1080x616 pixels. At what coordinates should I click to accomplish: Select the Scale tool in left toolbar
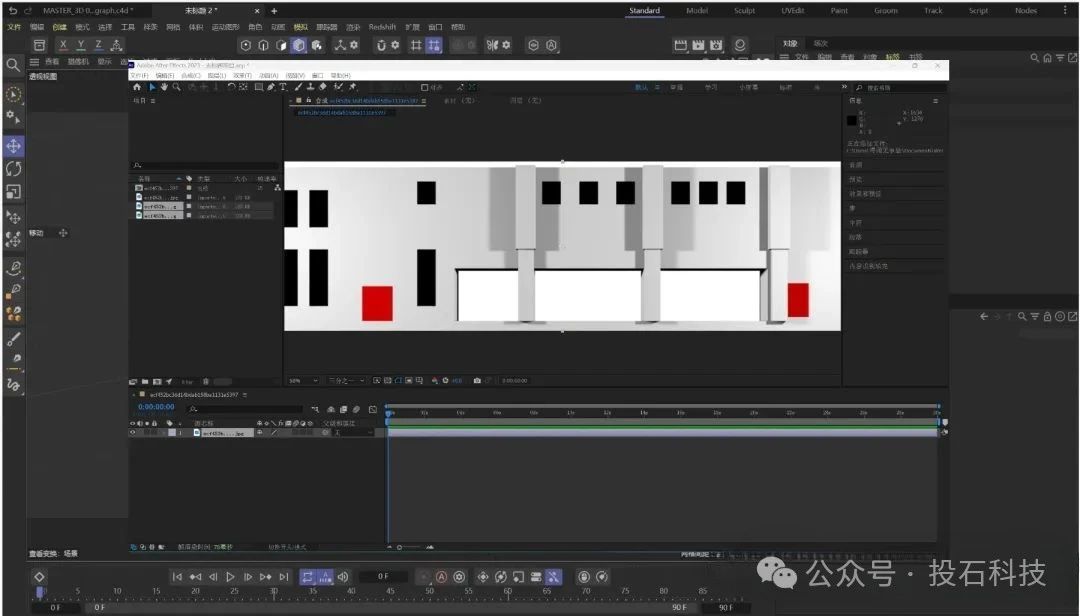point(14,192)
